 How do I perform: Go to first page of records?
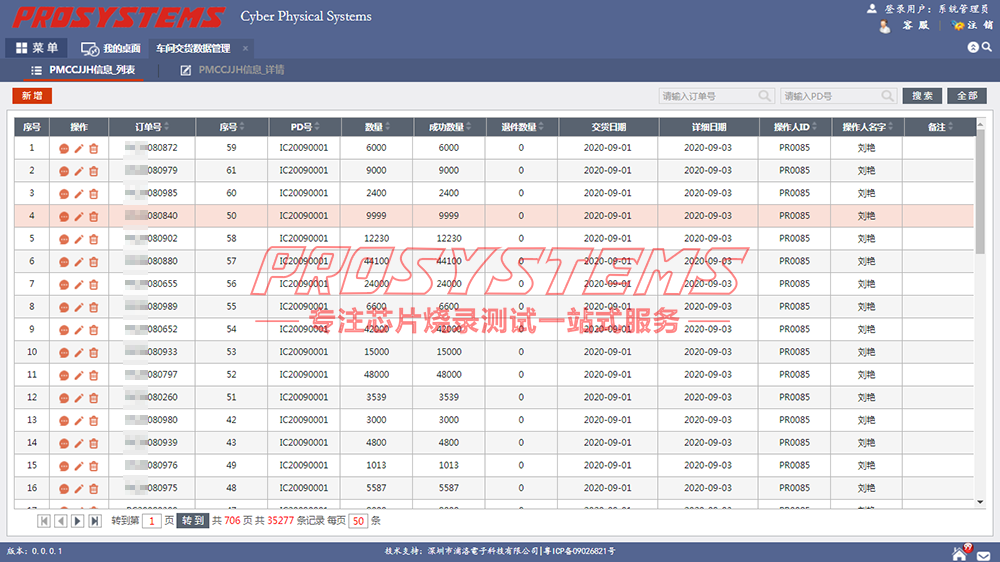(x=44, y=521)
